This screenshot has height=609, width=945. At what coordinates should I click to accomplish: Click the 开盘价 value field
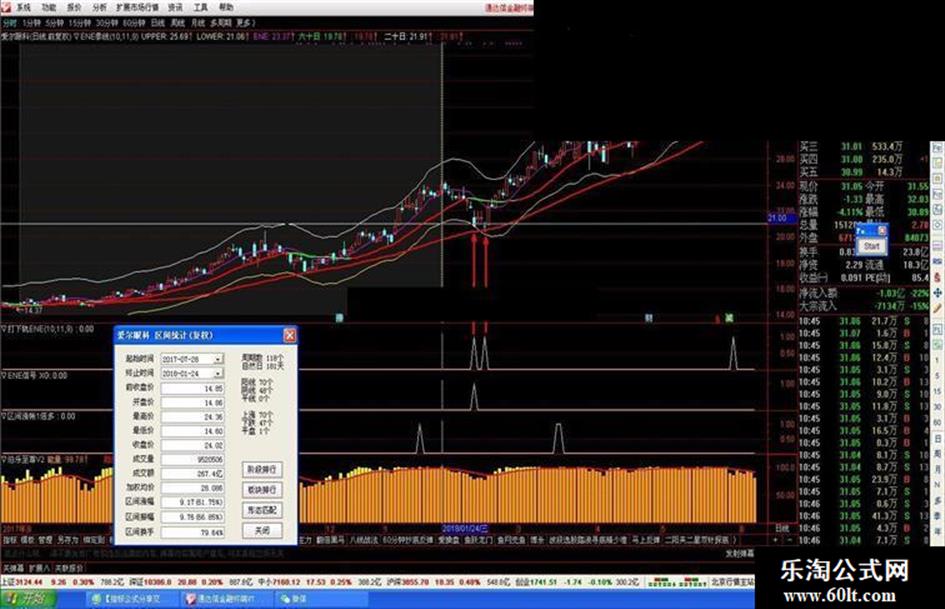click(x=192, y=402)
